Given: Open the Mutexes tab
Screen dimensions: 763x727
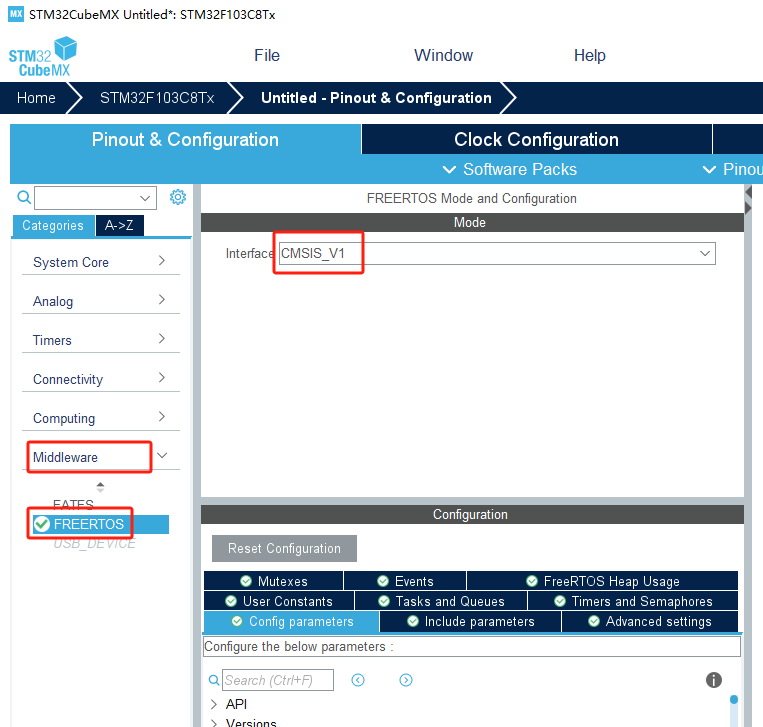Looking at the screenshot, I should 274,581.
